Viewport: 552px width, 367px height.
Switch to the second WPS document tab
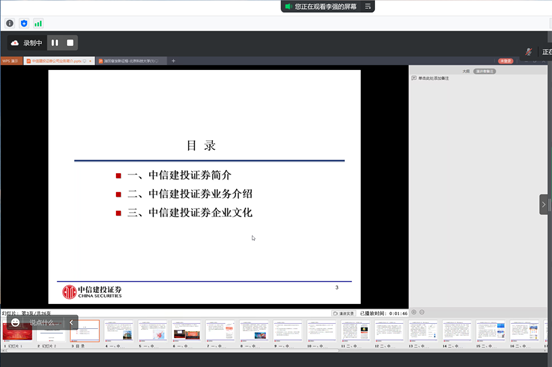pyautogui.click(x=131, y=61)
